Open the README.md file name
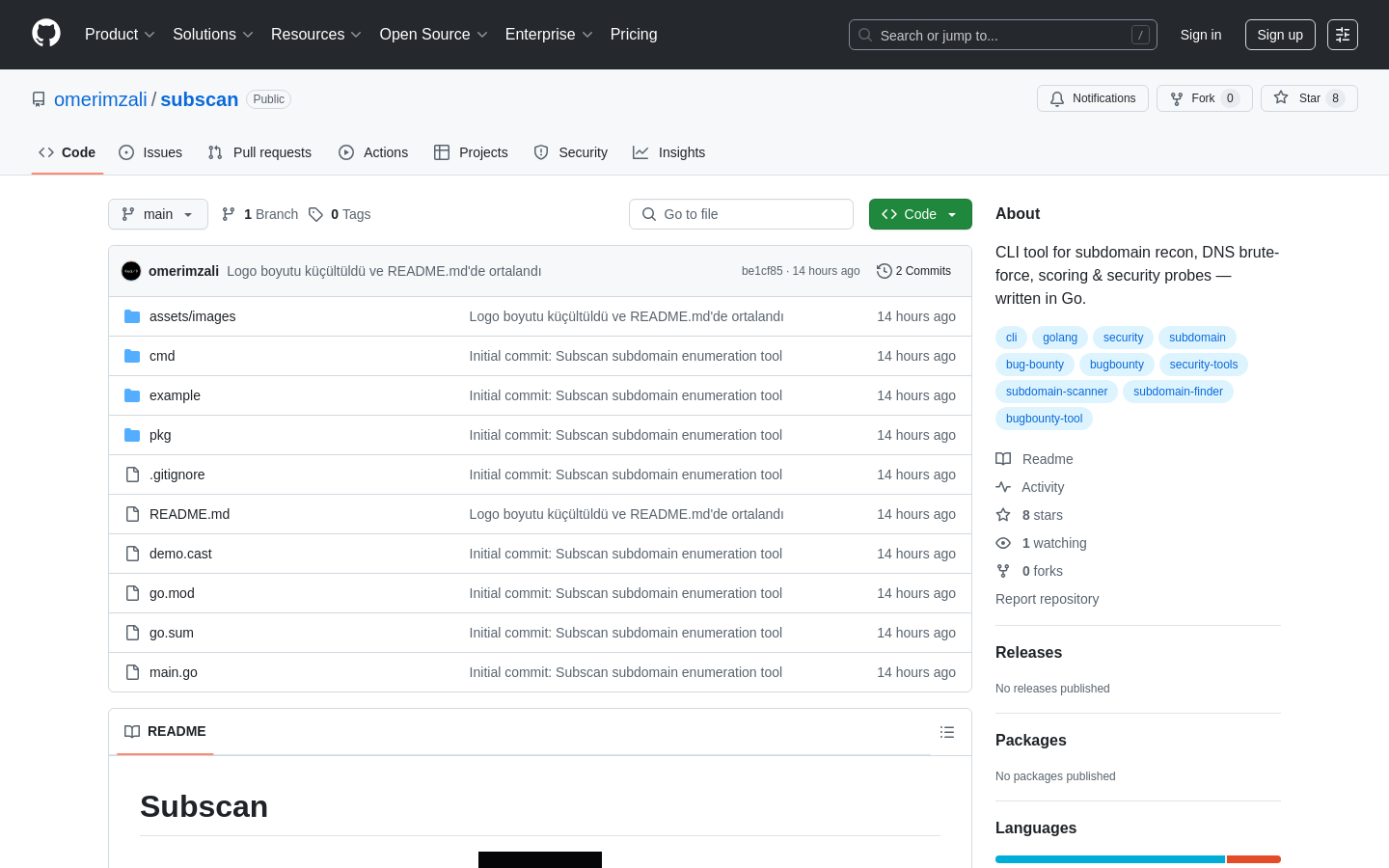The width and height of the screenshot is (1389, 868). pyautogui.click(x=190, y=514)
